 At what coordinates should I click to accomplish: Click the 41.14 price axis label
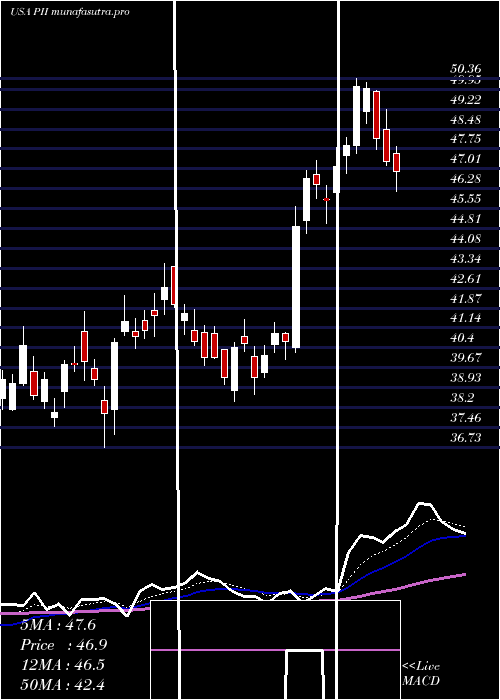(x=466, y=318)
